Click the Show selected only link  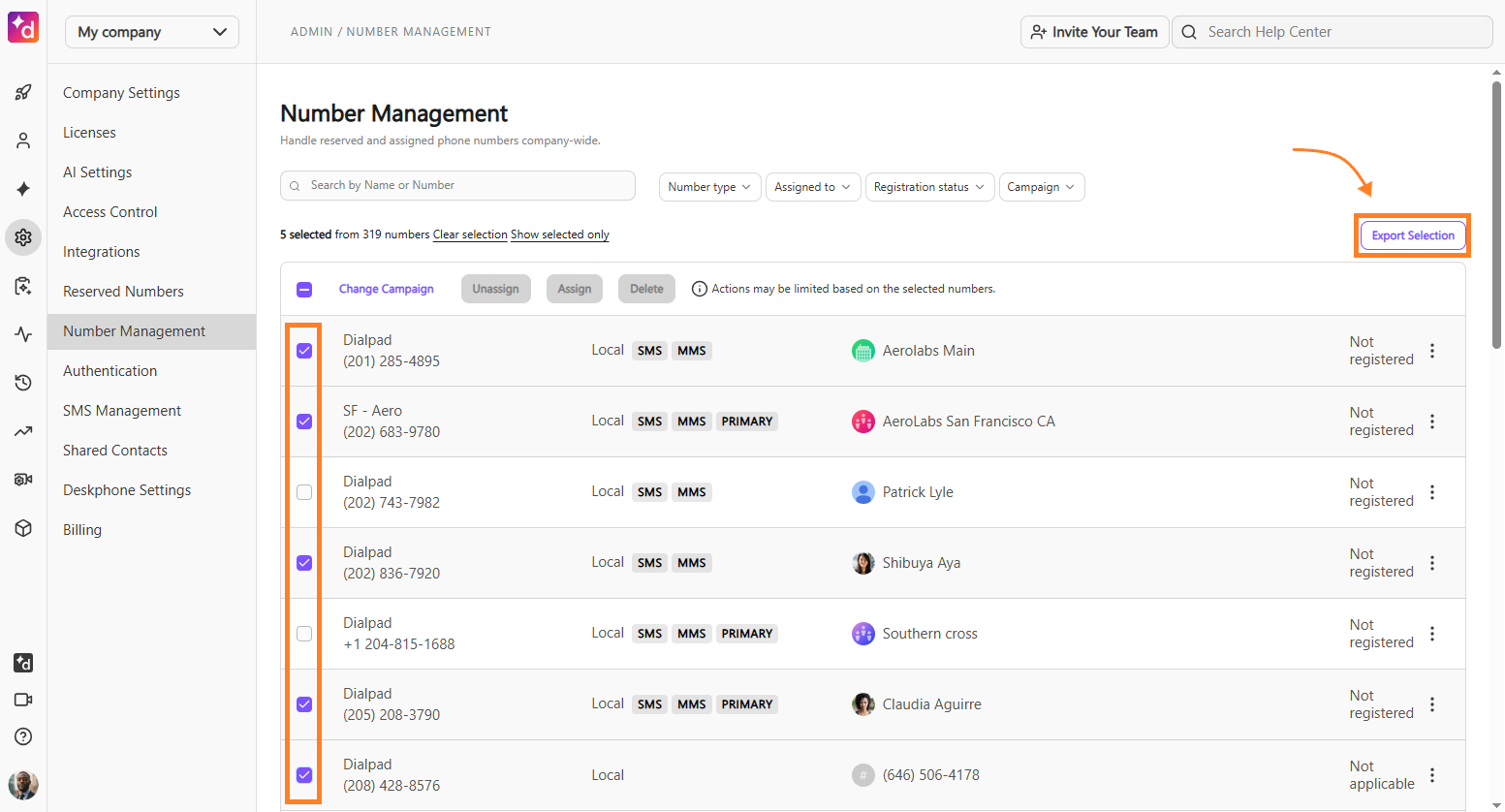coord(560,234)
